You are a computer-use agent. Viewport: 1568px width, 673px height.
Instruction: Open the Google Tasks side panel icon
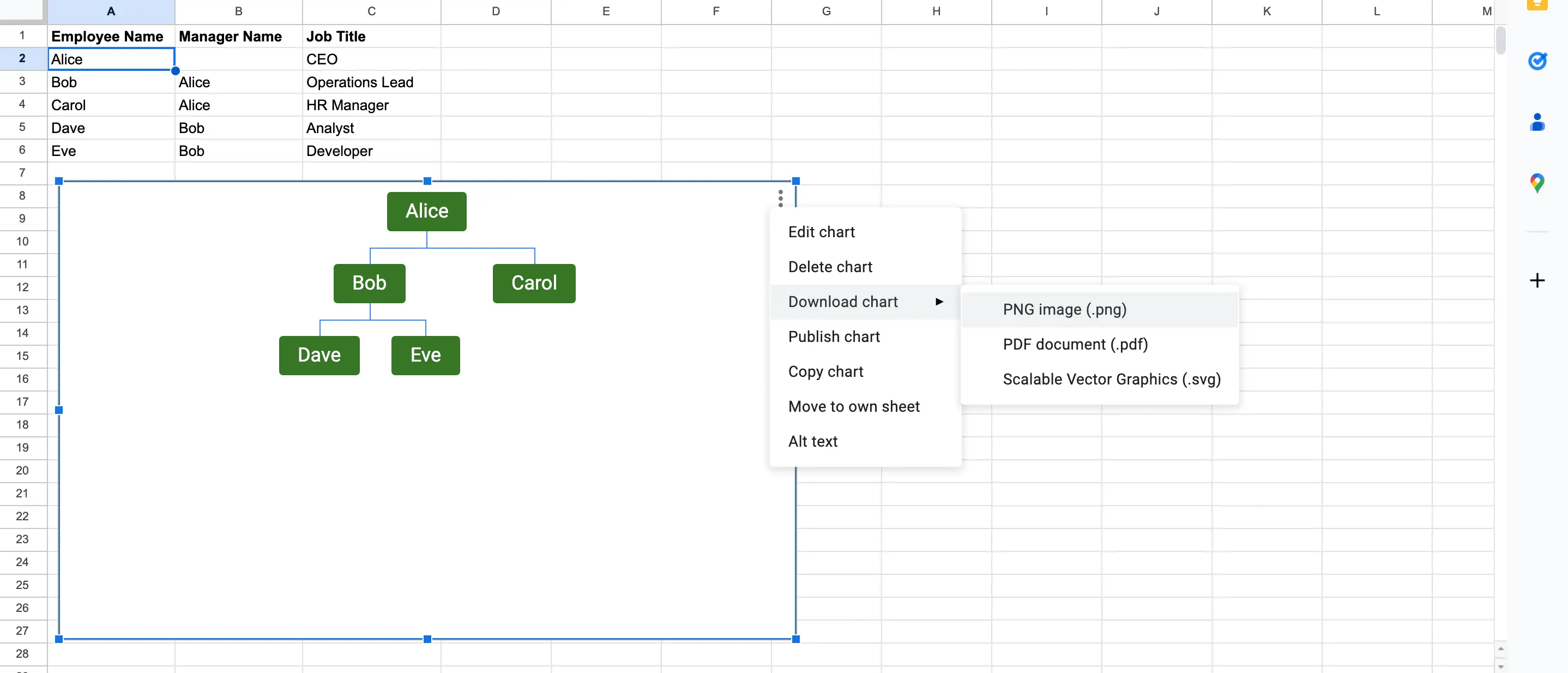pyautogui.click(x=1537, y=61)
